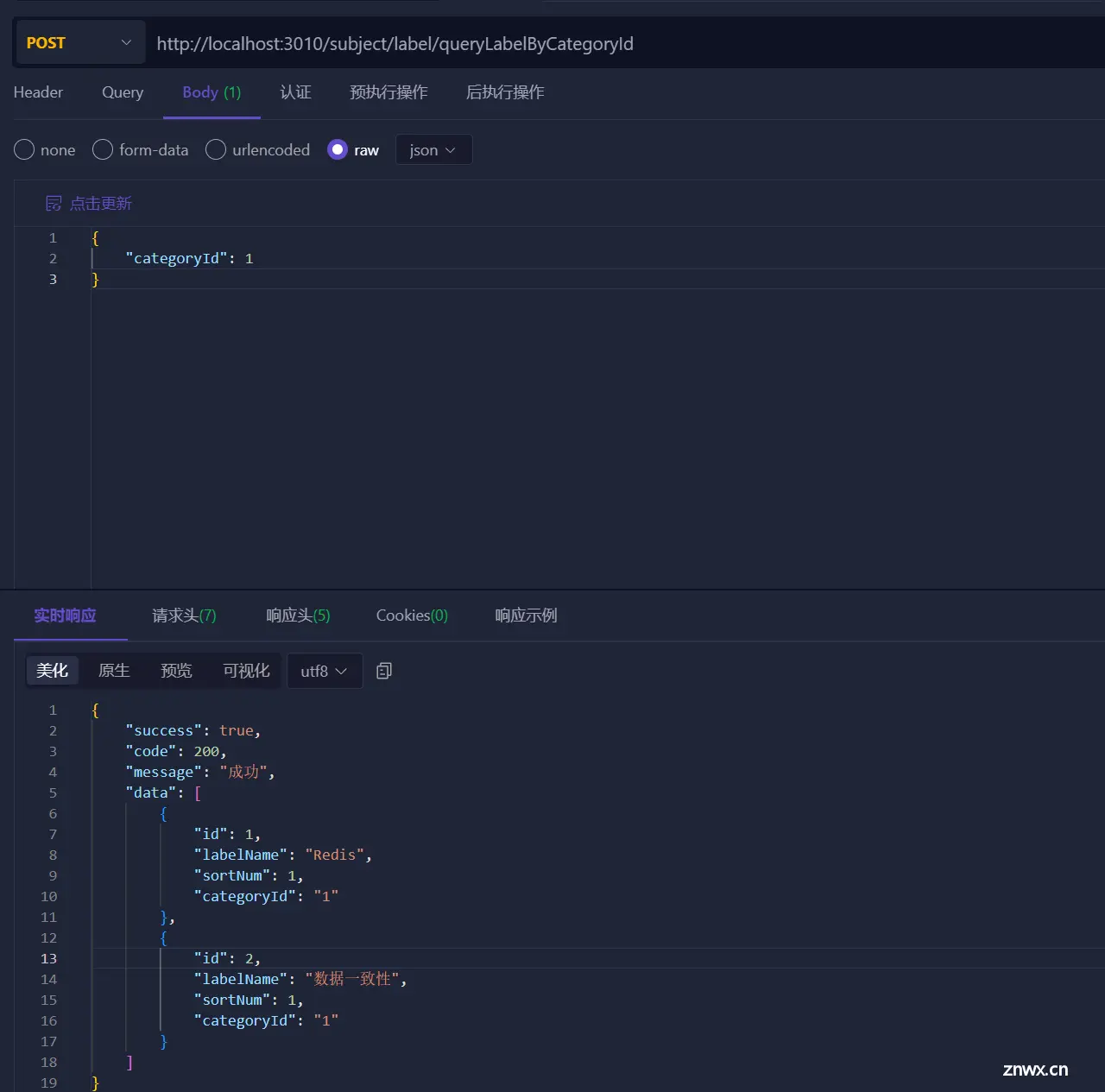
Task: Open the Cookies(0) tab
Action: click(x=412, y=615)
